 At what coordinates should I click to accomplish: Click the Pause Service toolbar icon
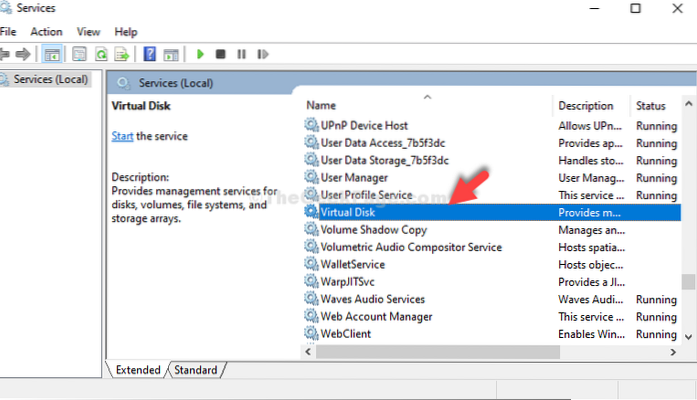coord(241,54)
